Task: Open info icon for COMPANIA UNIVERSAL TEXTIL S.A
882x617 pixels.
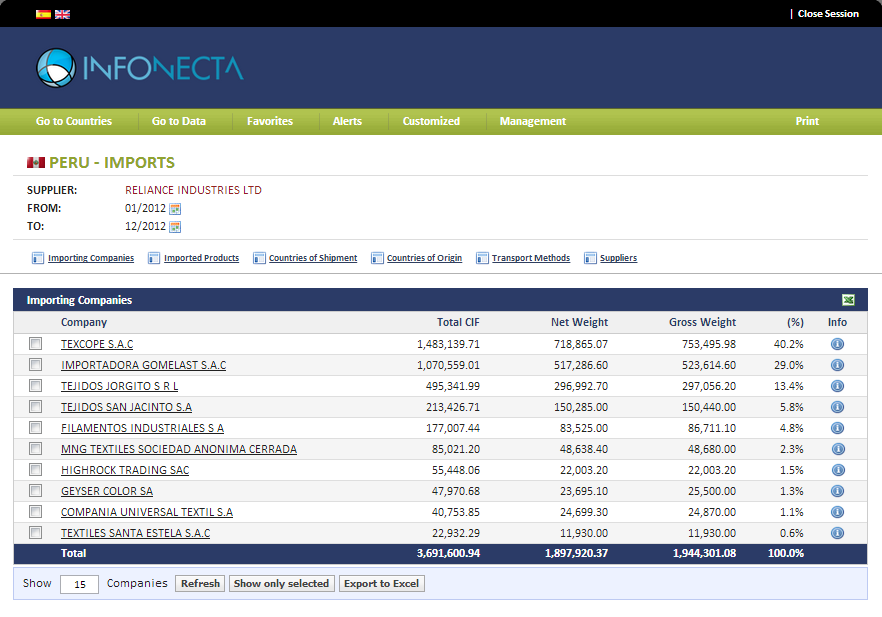Action: click(x=838, y=512)
